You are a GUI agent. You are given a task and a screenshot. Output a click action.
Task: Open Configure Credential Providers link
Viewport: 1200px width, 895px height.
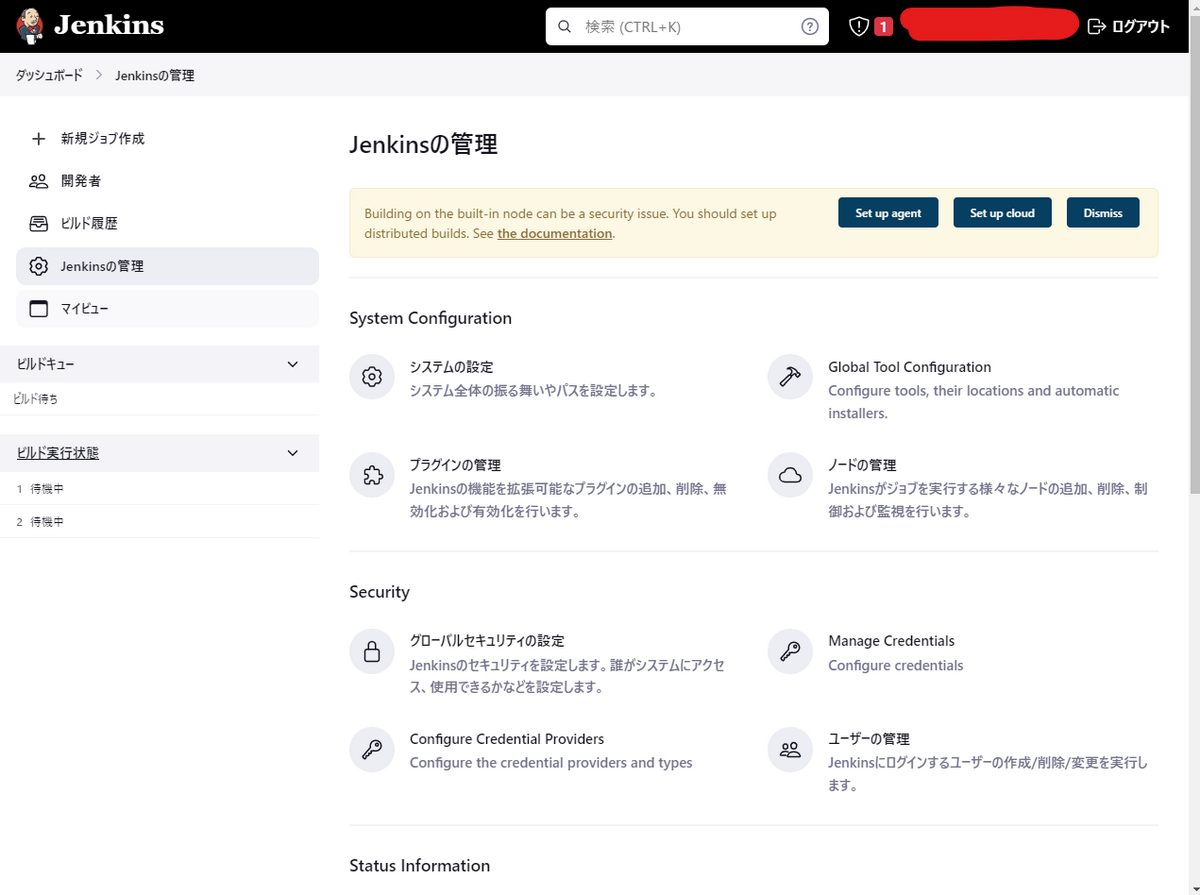[x=507, y=739]
